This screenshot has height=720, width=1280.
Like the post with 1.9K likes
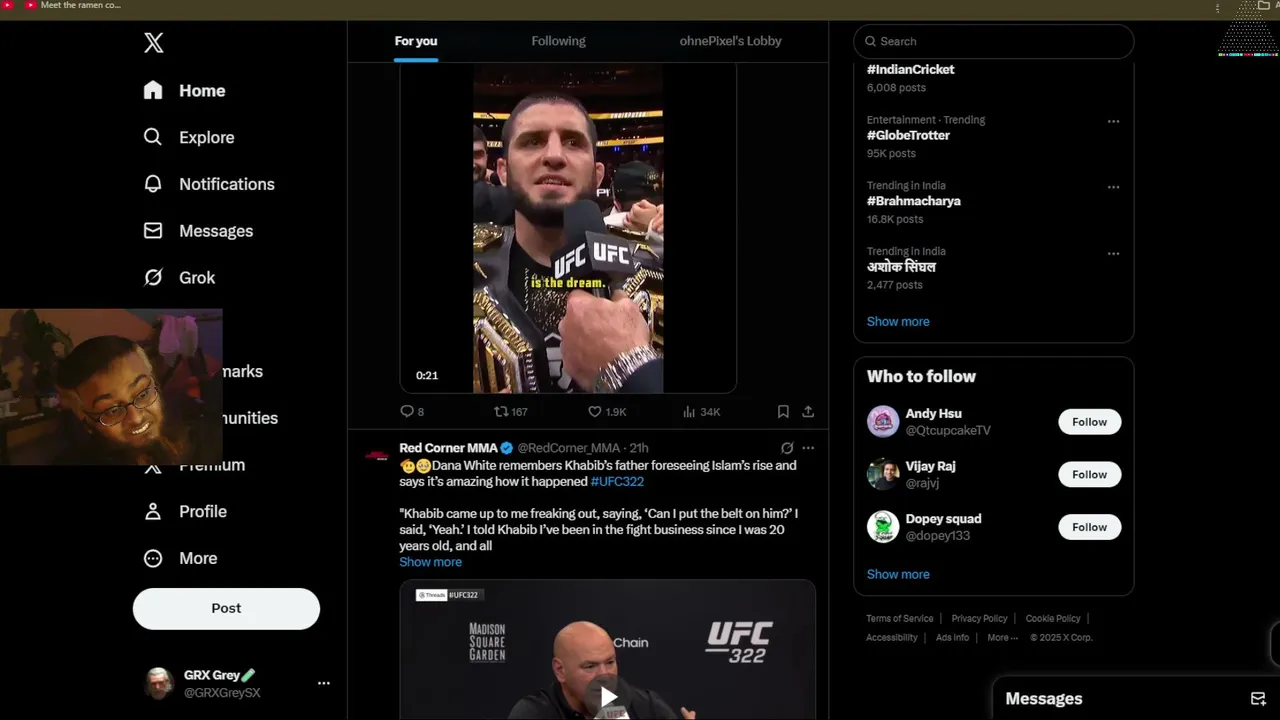607,412
